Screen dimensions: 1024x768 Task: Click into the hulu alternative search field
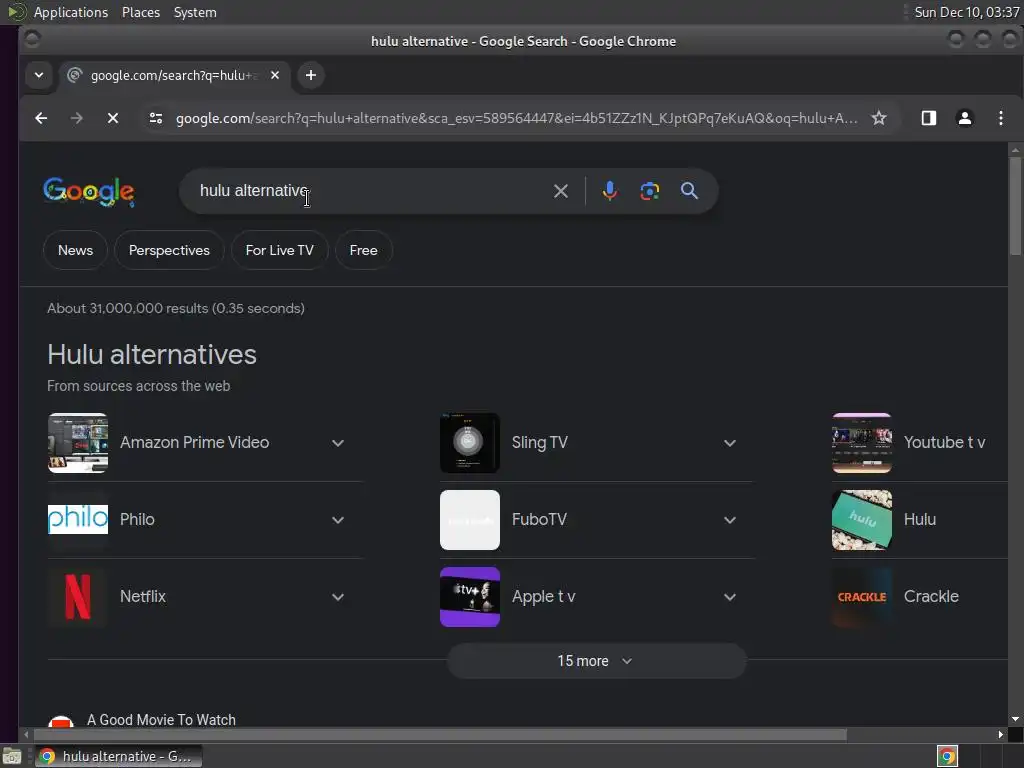pyautogui.click(x=372, y=191)
